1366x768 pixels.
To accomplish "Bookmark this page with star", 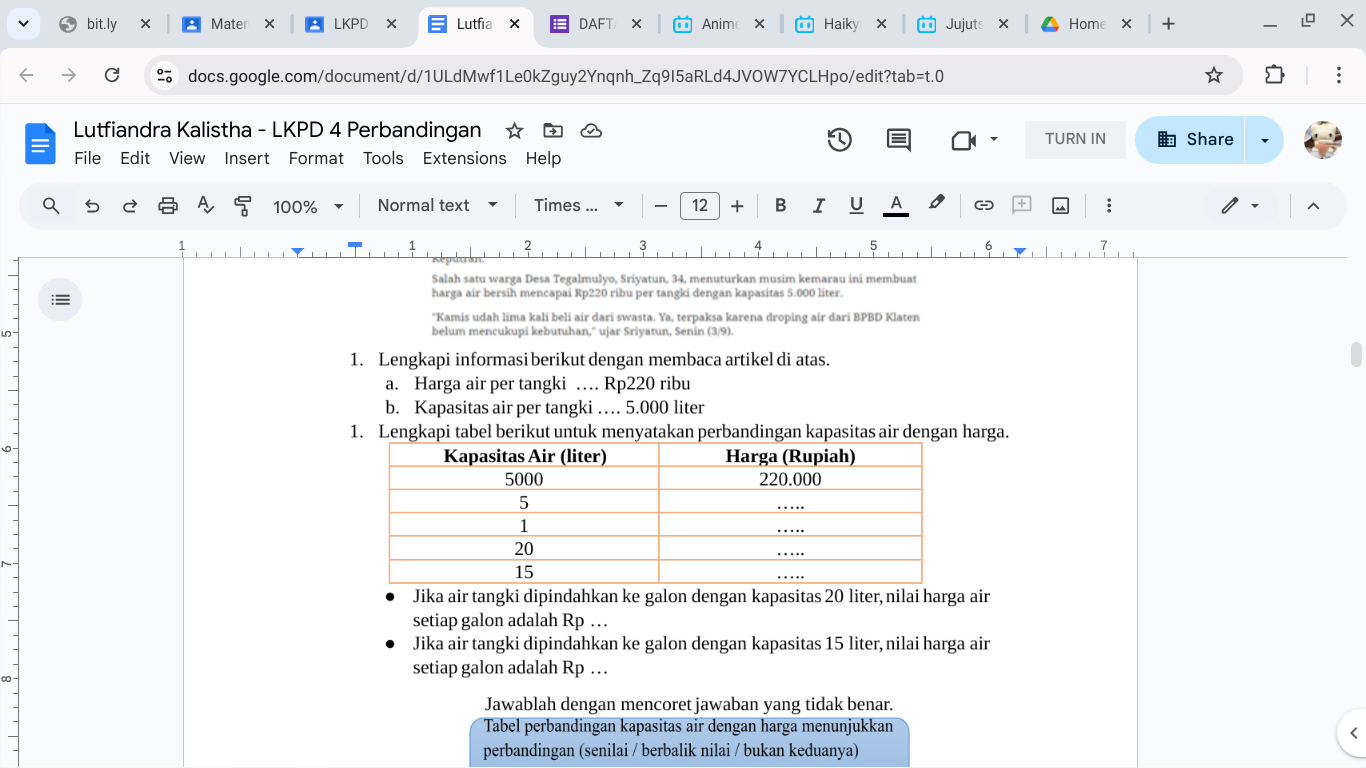I will pos(1214,75).
